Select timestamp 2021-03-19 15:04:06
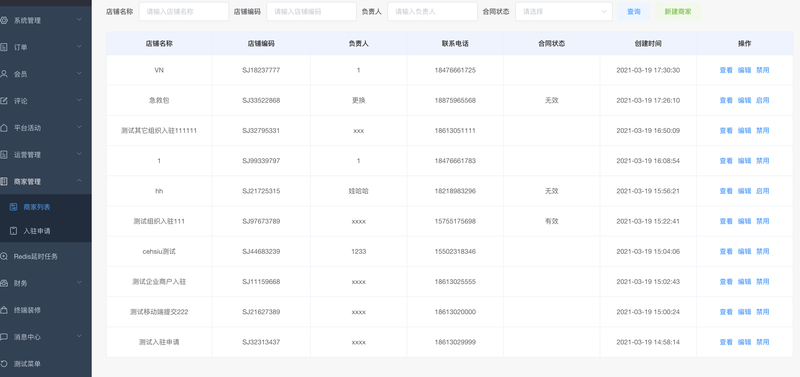This screenshot has width=800, height=377. pyautogui.click(x=648, y=251)
